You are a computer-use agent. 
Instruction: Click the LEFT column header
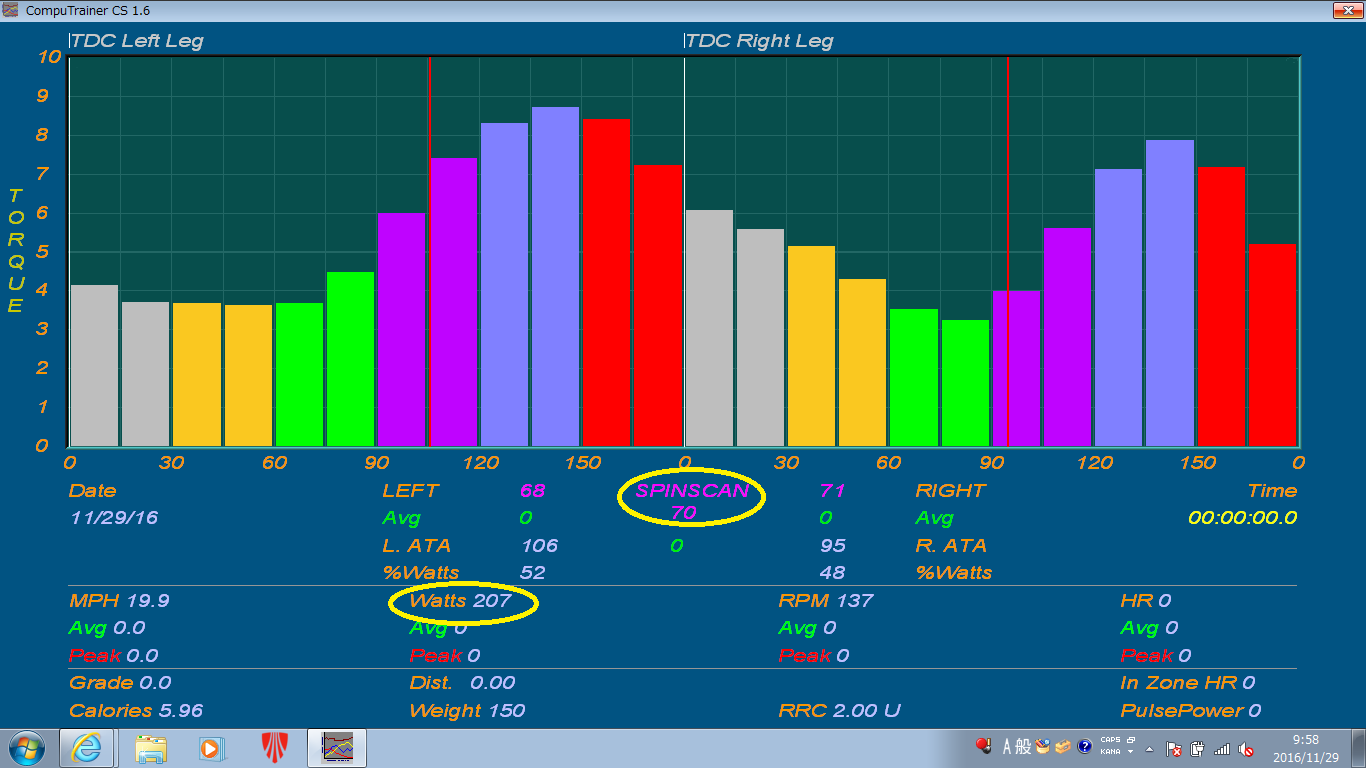pos(410,490)
